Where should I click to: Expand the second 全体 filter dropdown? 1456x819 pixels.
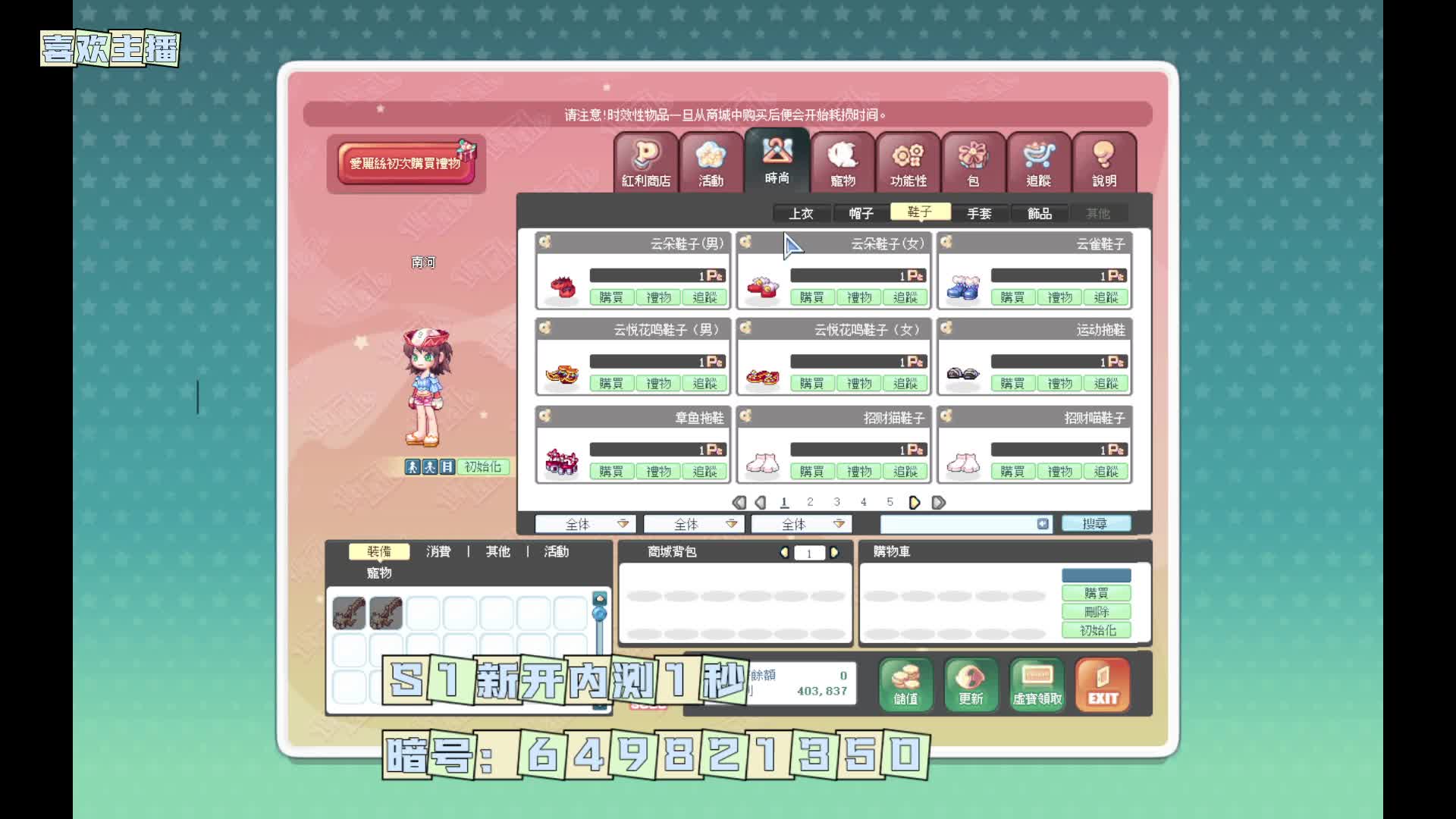click(x=731, y=524)
